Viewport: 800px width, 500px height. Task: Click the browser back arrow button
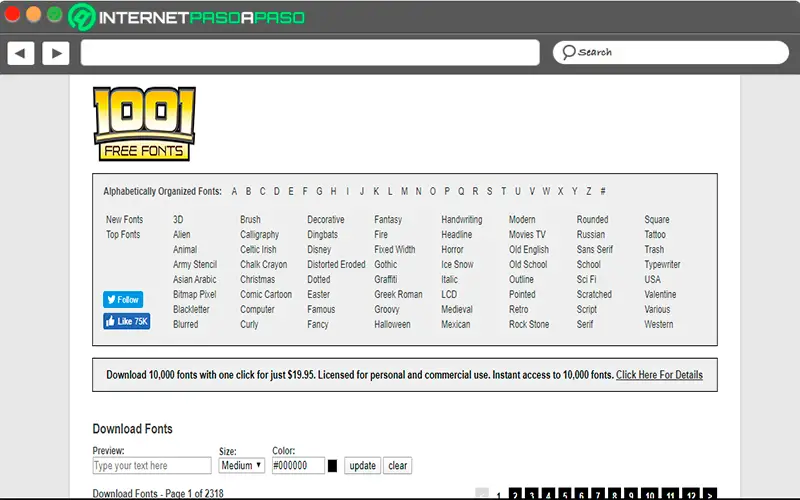(21, 53)
